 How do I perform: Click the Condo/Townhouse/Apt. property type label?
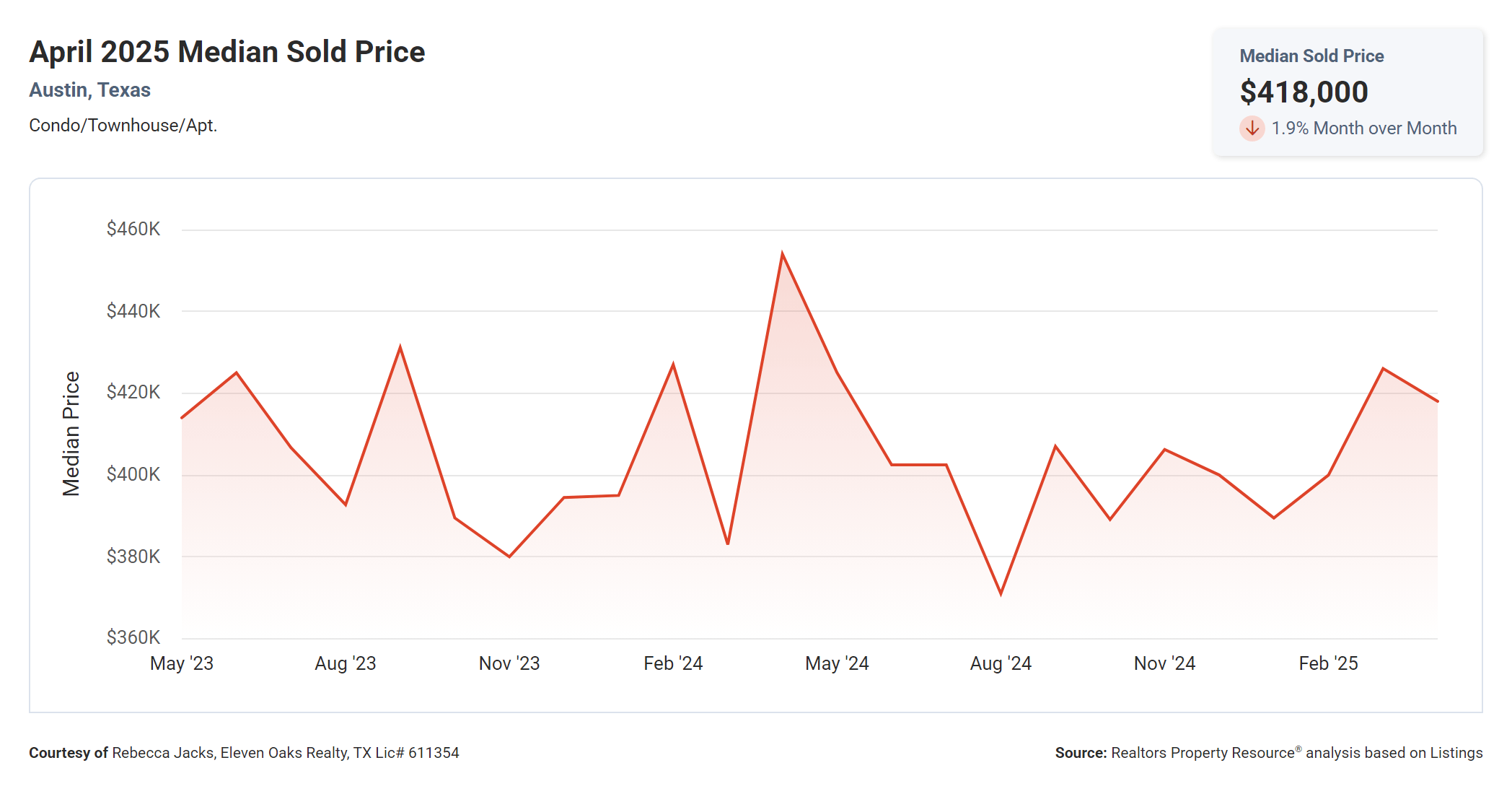[x=123, y=126]
